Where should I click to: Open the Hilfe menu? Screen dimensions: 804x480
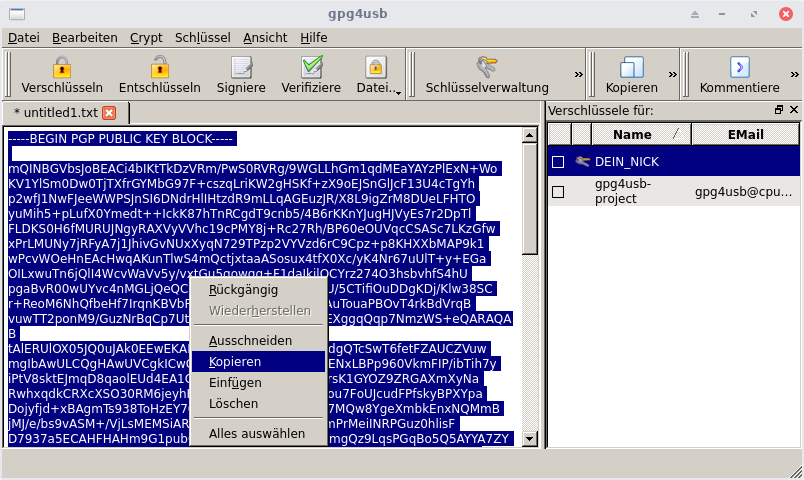313,38
